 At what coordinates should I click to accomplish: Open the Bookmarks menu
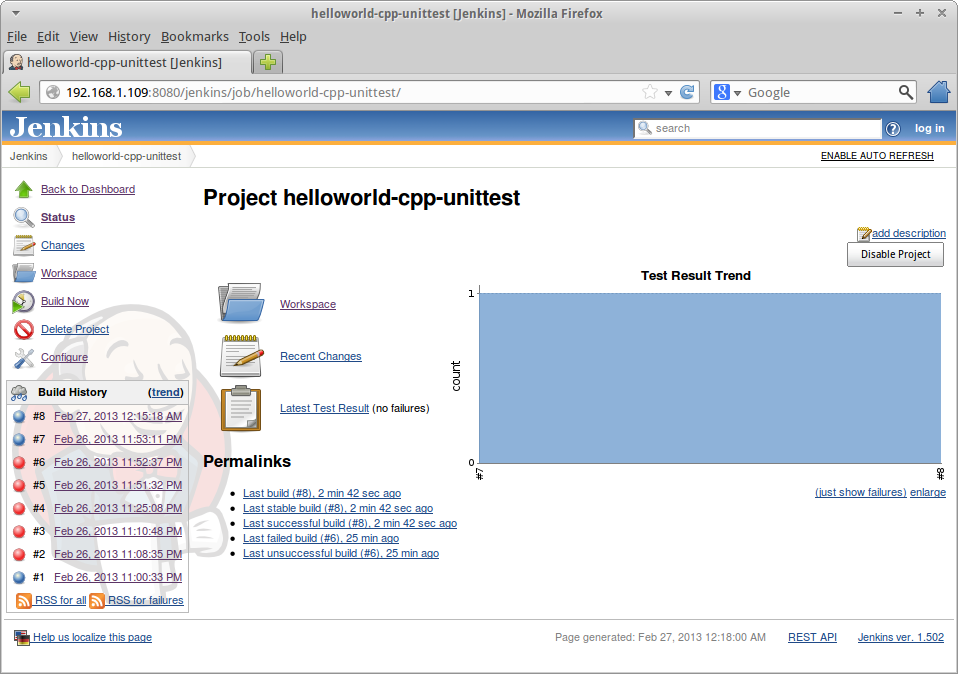[x=195, y=37]
